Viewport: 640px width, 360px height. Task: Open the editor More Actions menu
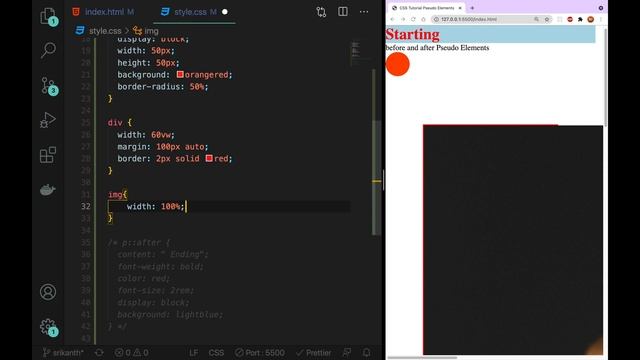coord(364,12)
